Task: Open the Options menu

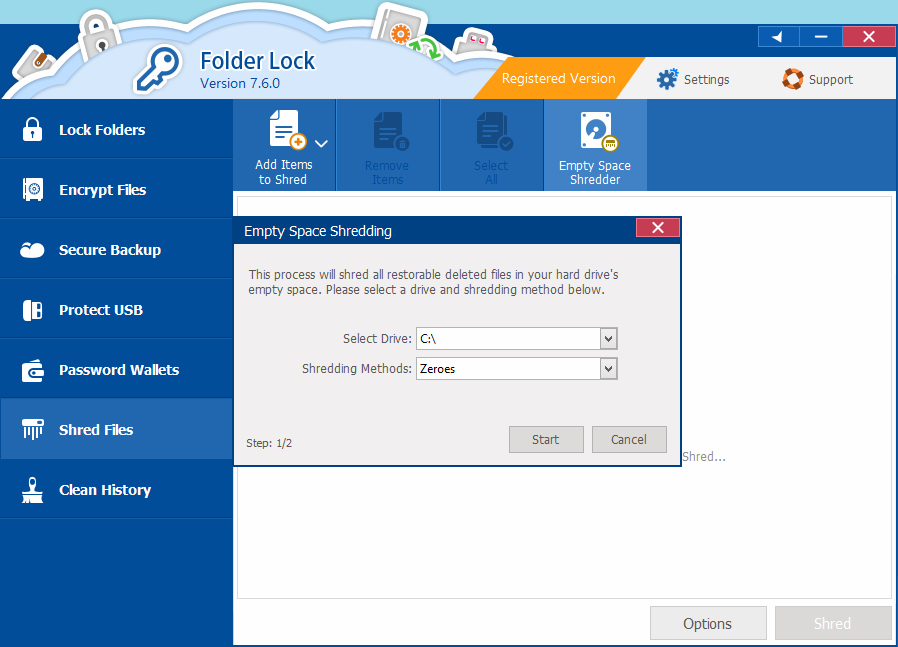Action: coord(708,622)
